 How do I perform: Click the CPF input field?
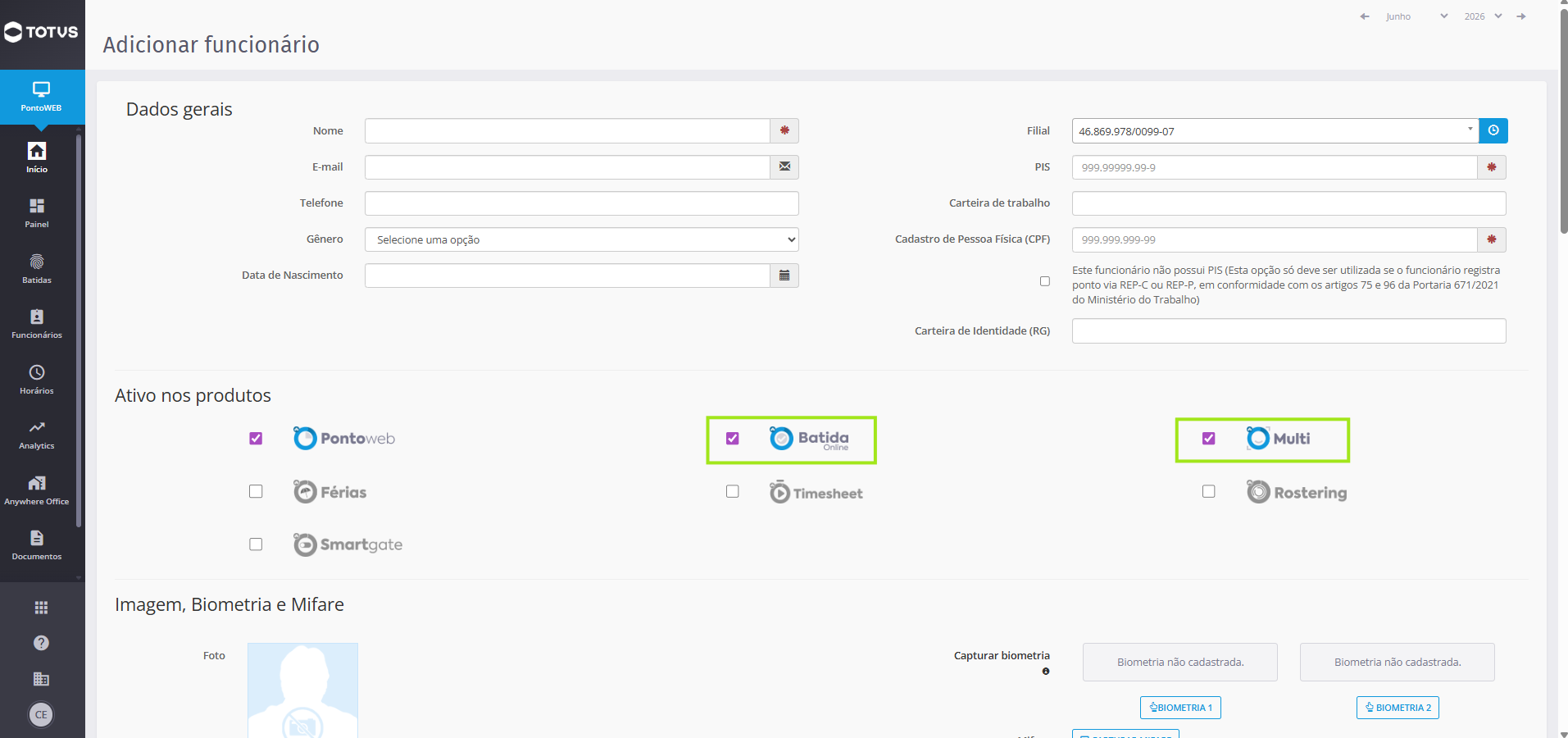[1275, 239]
